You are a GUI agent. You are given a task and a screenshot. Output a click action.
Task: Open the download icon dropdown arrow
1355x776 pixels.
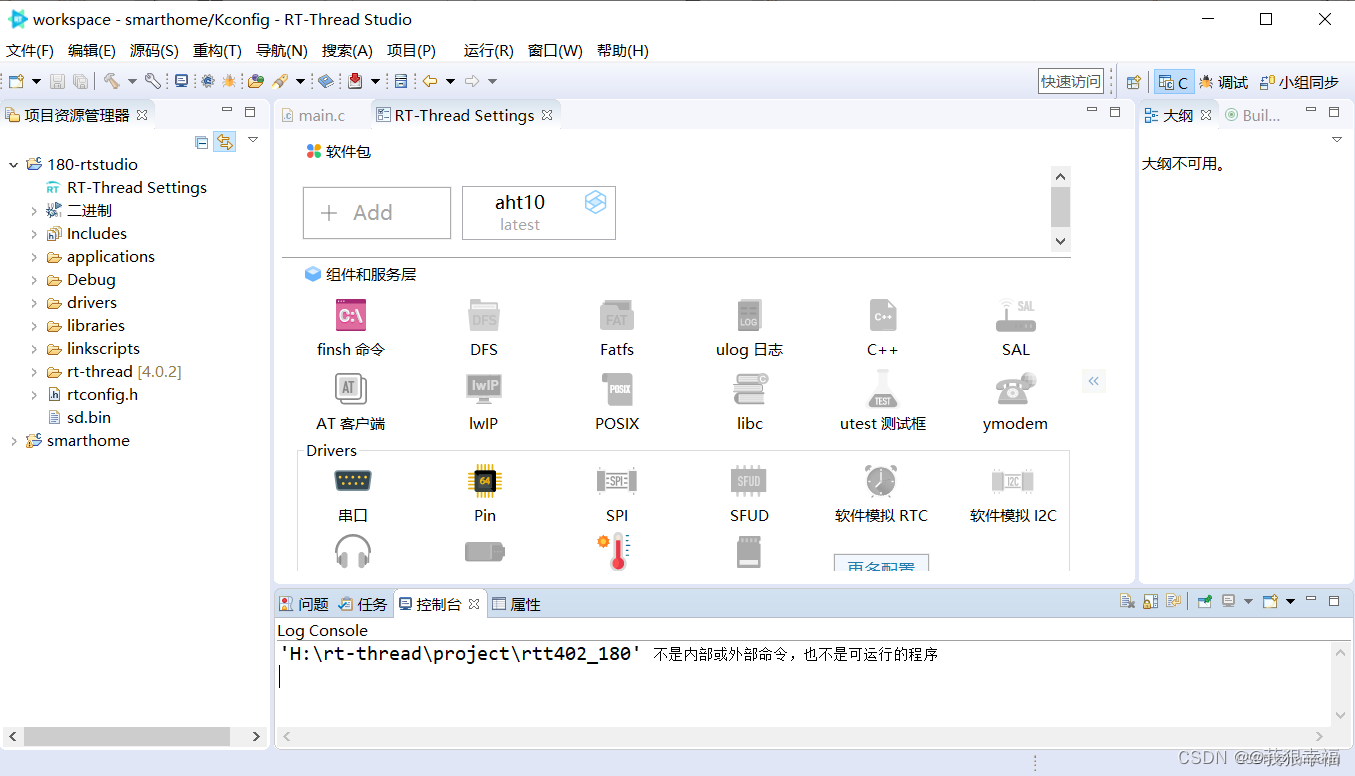tap(375, 81)
